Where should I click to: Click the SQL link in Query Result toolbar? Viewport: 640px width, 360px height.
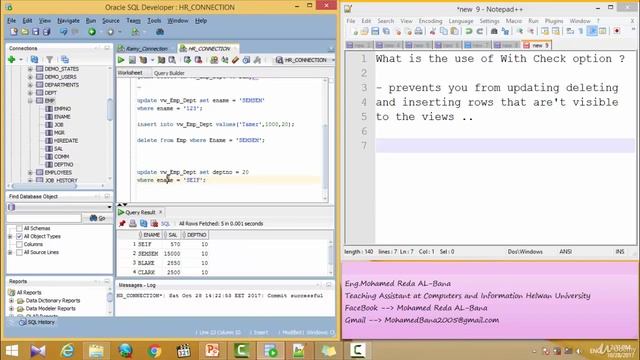coord(165,224)
